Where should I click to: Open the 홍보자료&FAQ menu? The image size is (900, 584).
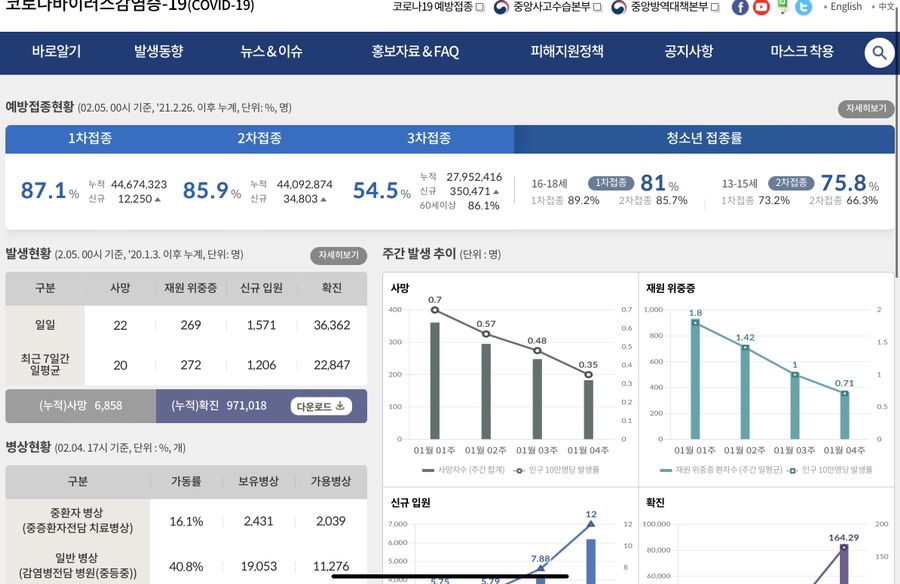[x=415, y=51]
